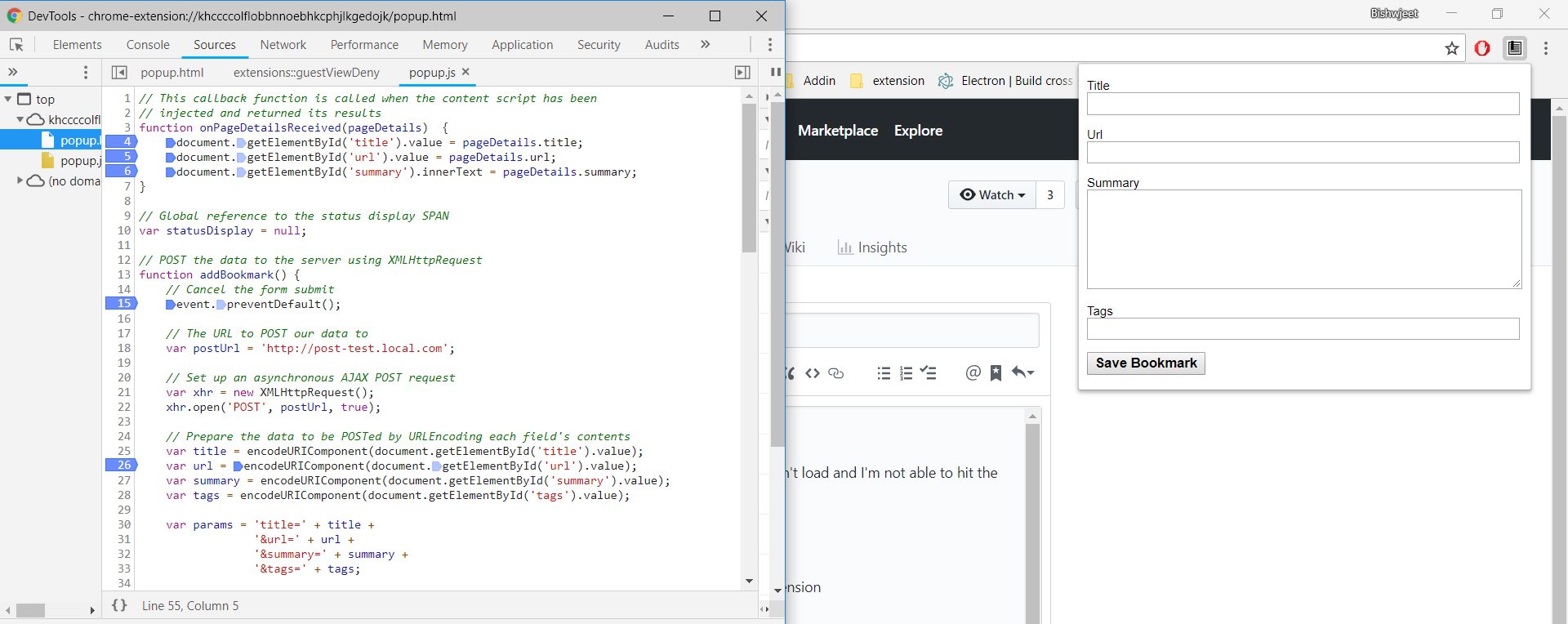This screenshot has height=624, width=1568.
Task: Open Chrome main menu (three dots)
Action: pos(1546,48)
